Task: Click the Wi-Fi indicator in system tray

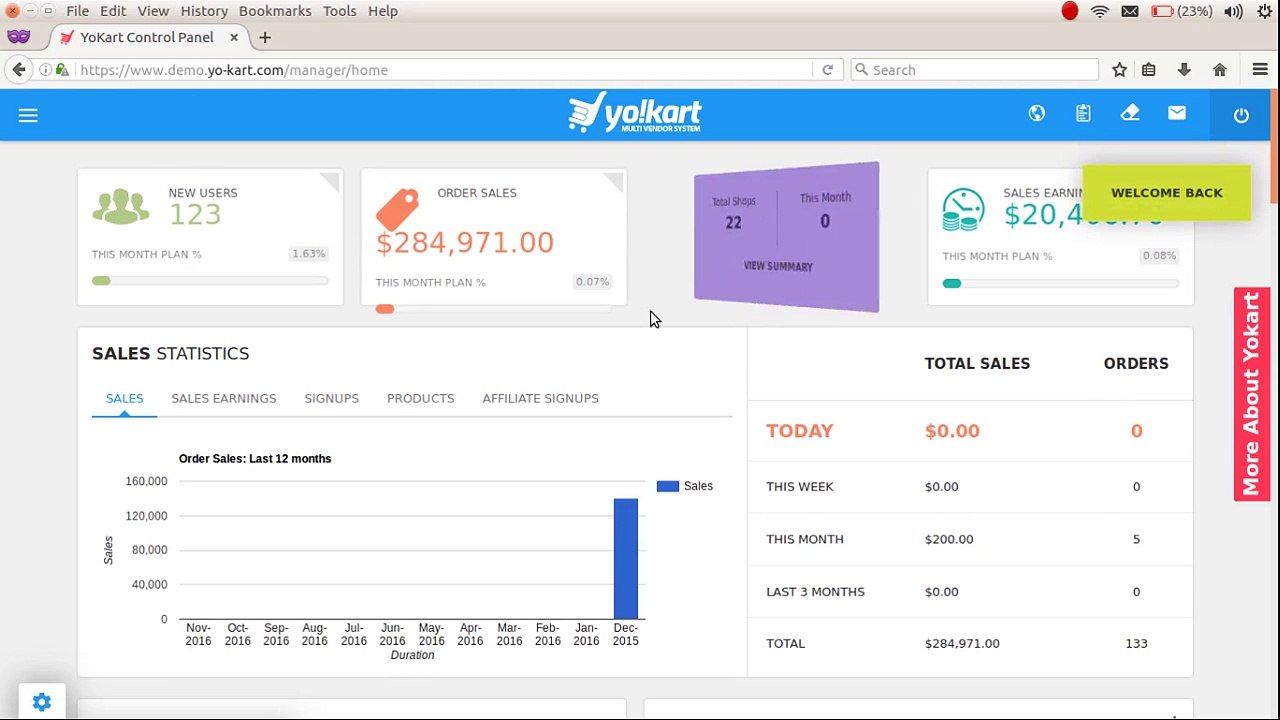Action: coord(1100,11)
